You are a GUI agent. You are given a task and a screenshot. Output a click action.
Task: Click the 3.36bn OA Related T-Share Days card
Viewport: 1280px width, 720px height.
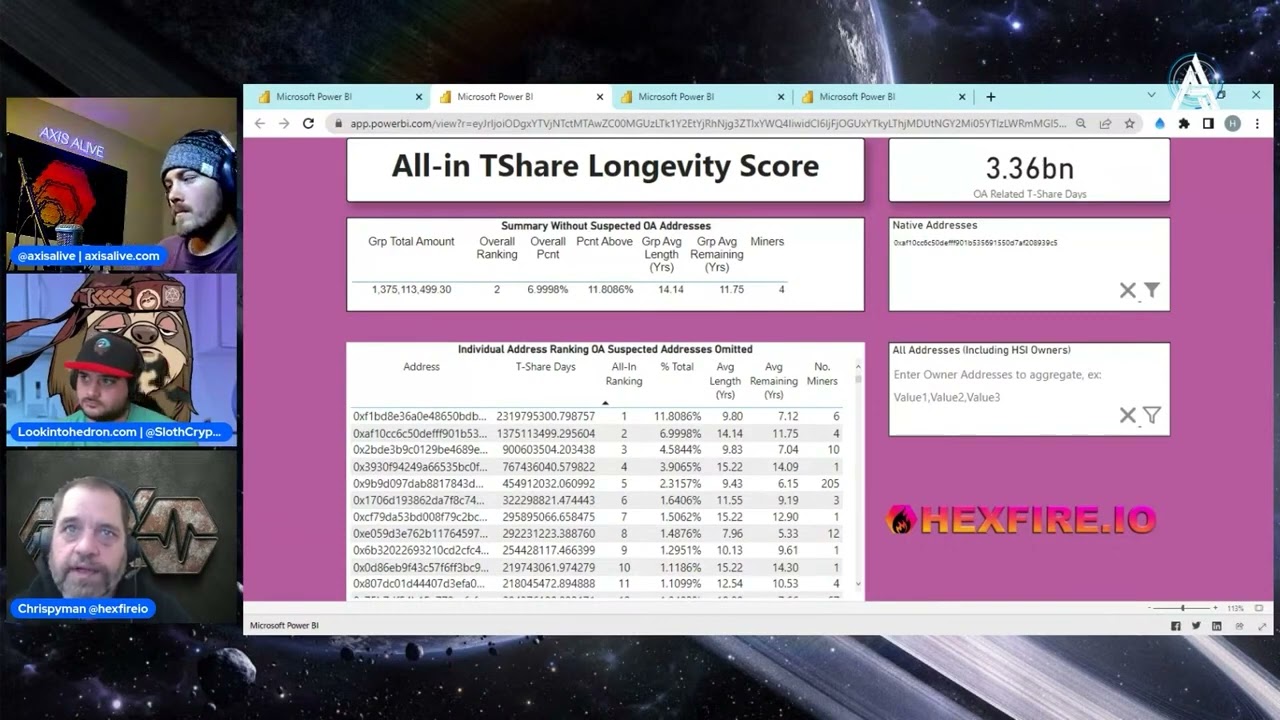tap(1029, 170)
